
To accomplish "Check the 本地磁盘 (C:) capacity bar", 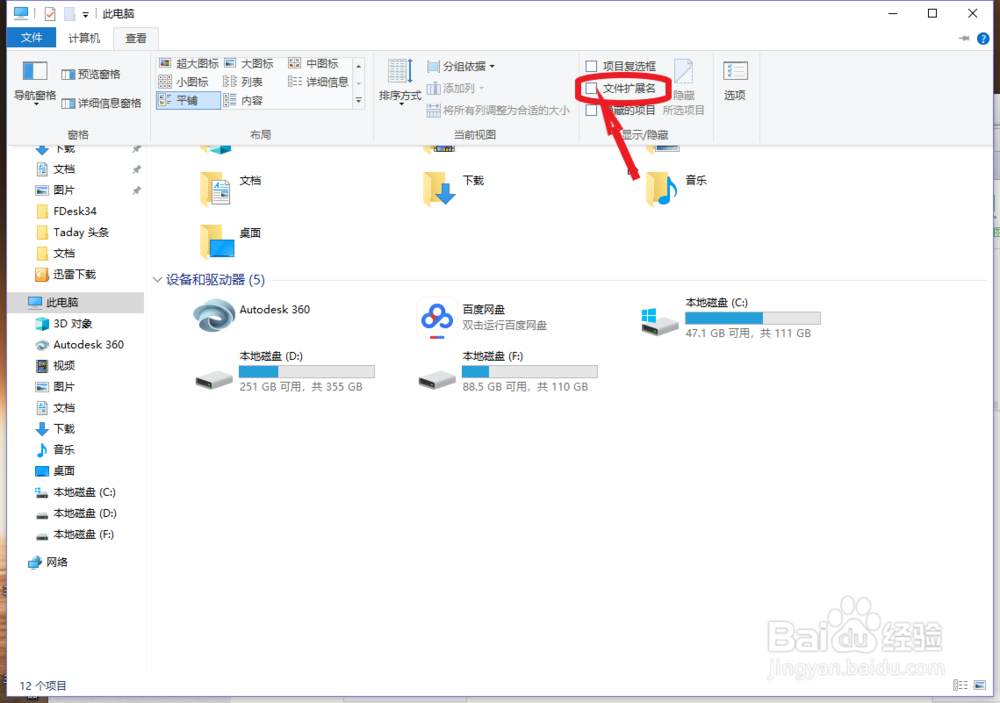I will tap(753, 318).
